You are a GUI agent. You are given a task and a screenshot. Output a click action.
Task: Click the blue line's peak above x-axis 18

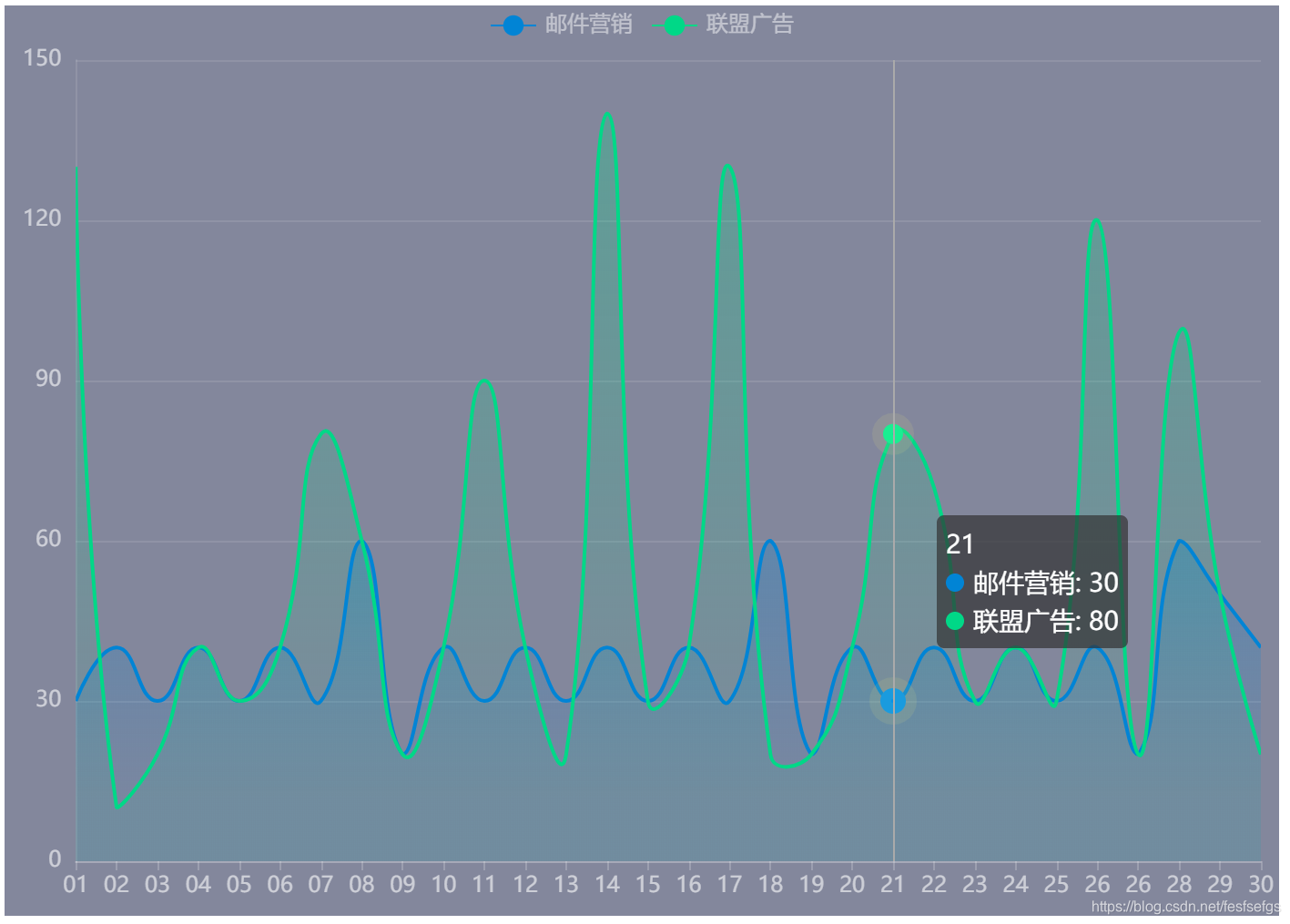pyautogui.click(x=770, y=541)
